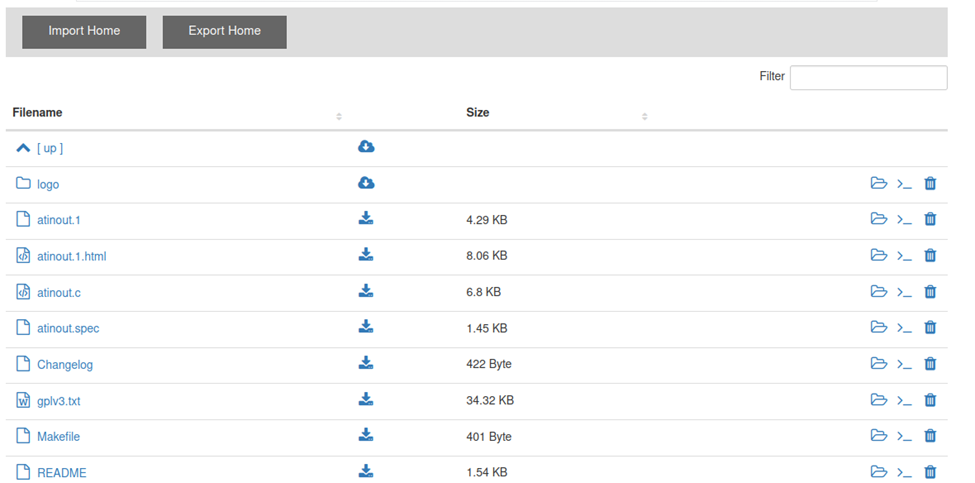
Task: Open logo folder with the folder-open icon
Action: pyautogui.click(x=878, y=183)
